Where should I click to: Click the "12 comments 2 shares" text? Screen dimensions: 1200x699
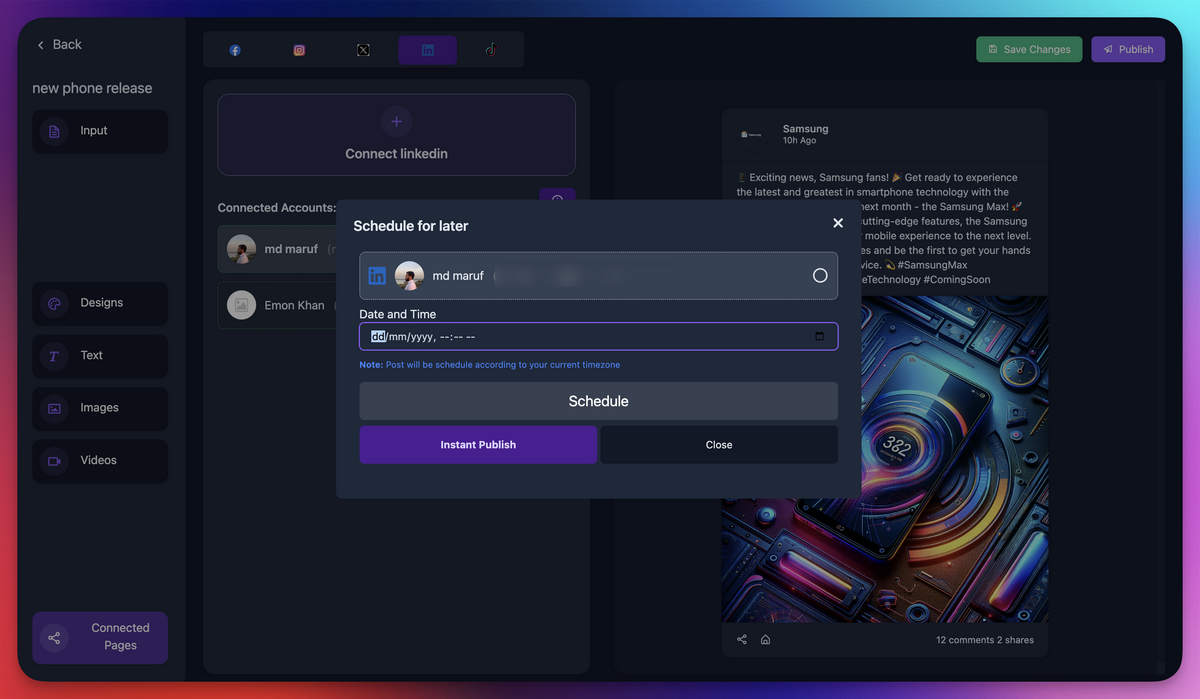(985, 640)
